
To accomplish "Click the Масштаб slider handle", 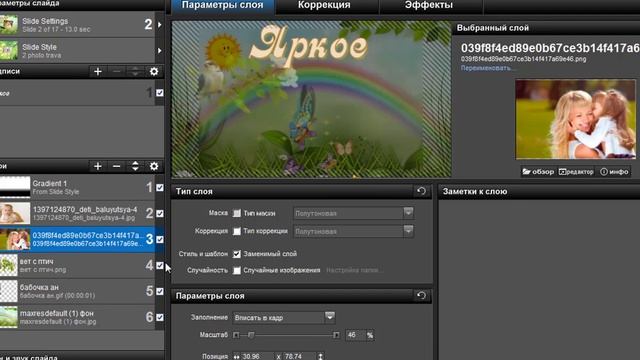I will pyautogui.click(x=251, y=335).
